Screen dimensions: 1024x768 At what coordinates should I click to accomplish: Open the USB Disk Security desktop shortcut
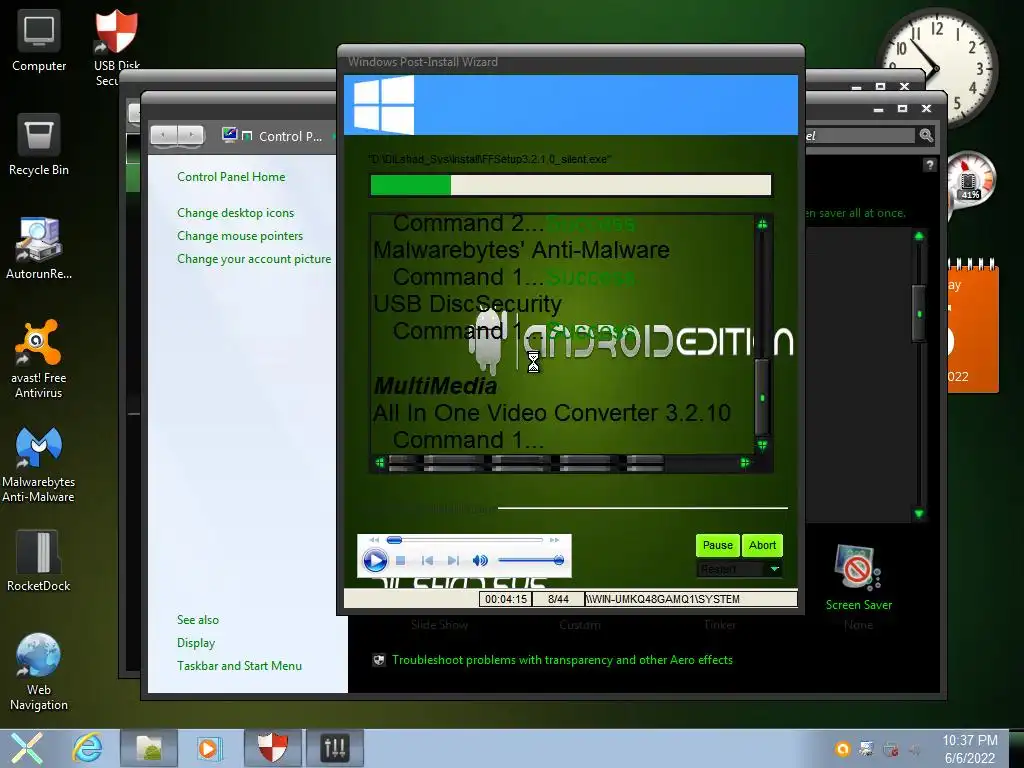click(116, 47)
